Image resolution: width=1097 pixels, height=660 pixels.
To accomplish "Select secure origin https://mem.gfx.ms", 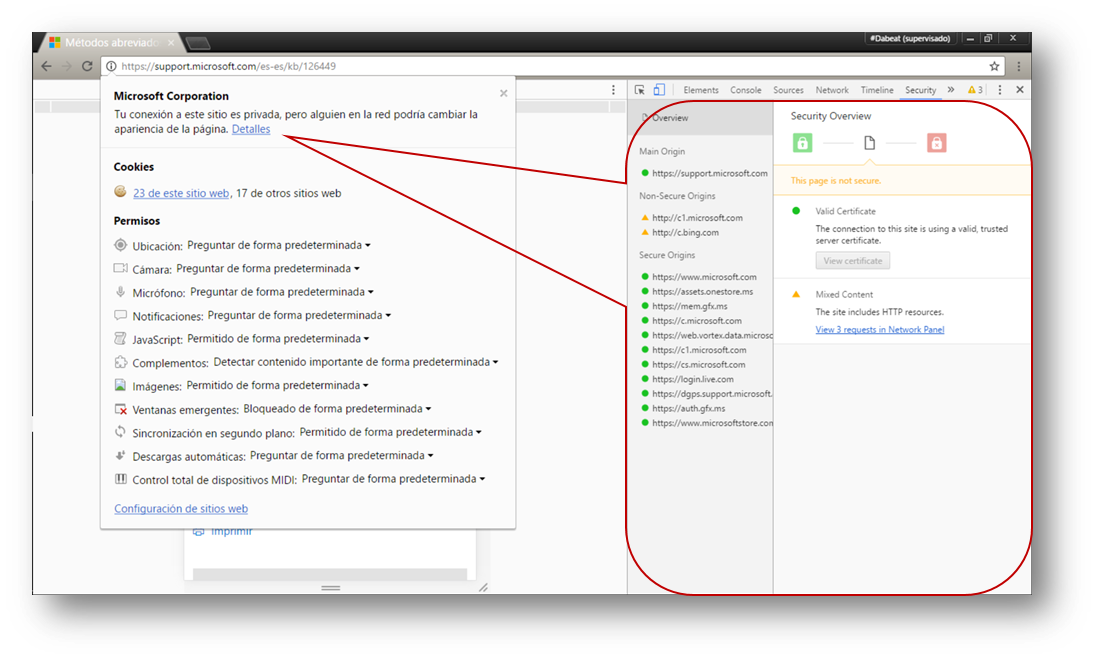I will click(684, 306).
